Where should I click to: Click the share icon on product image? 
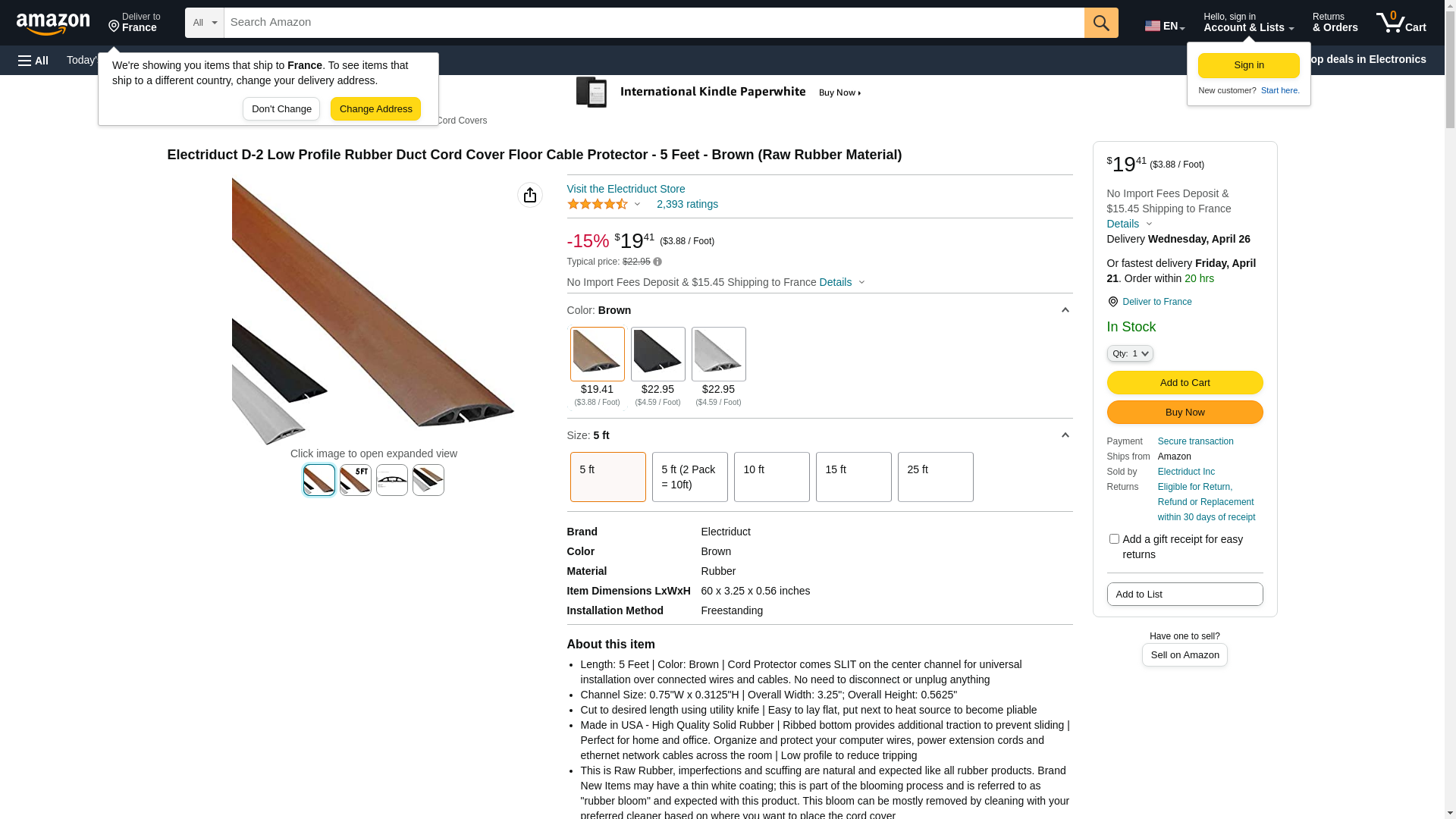pos(530,195)
